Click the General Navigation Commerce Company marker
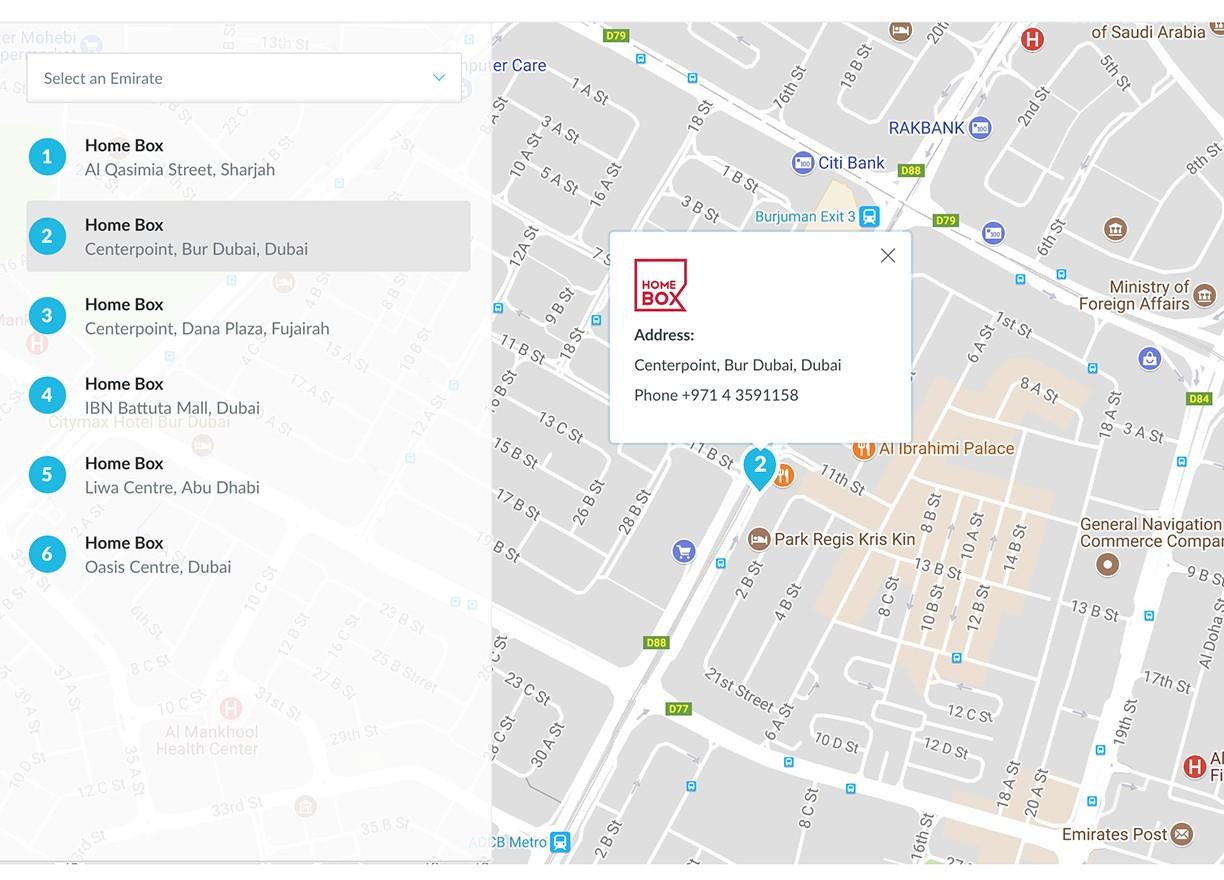 click(1107, 565)
